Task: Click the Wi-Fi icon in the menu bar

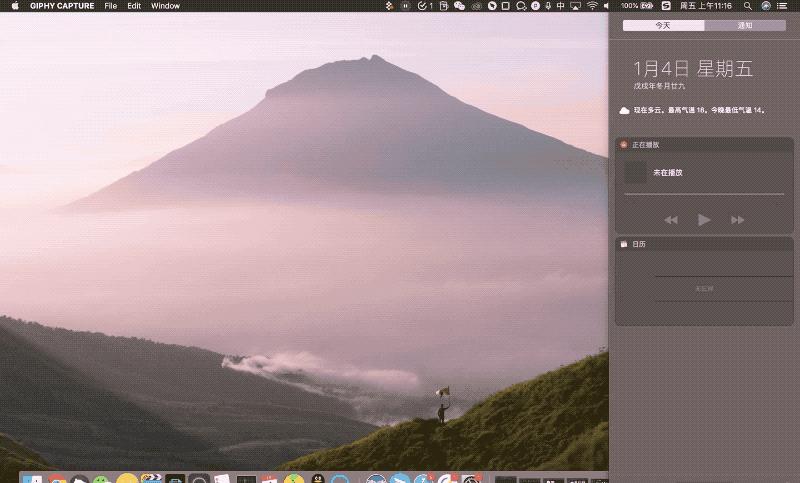Action: (592, 6)
